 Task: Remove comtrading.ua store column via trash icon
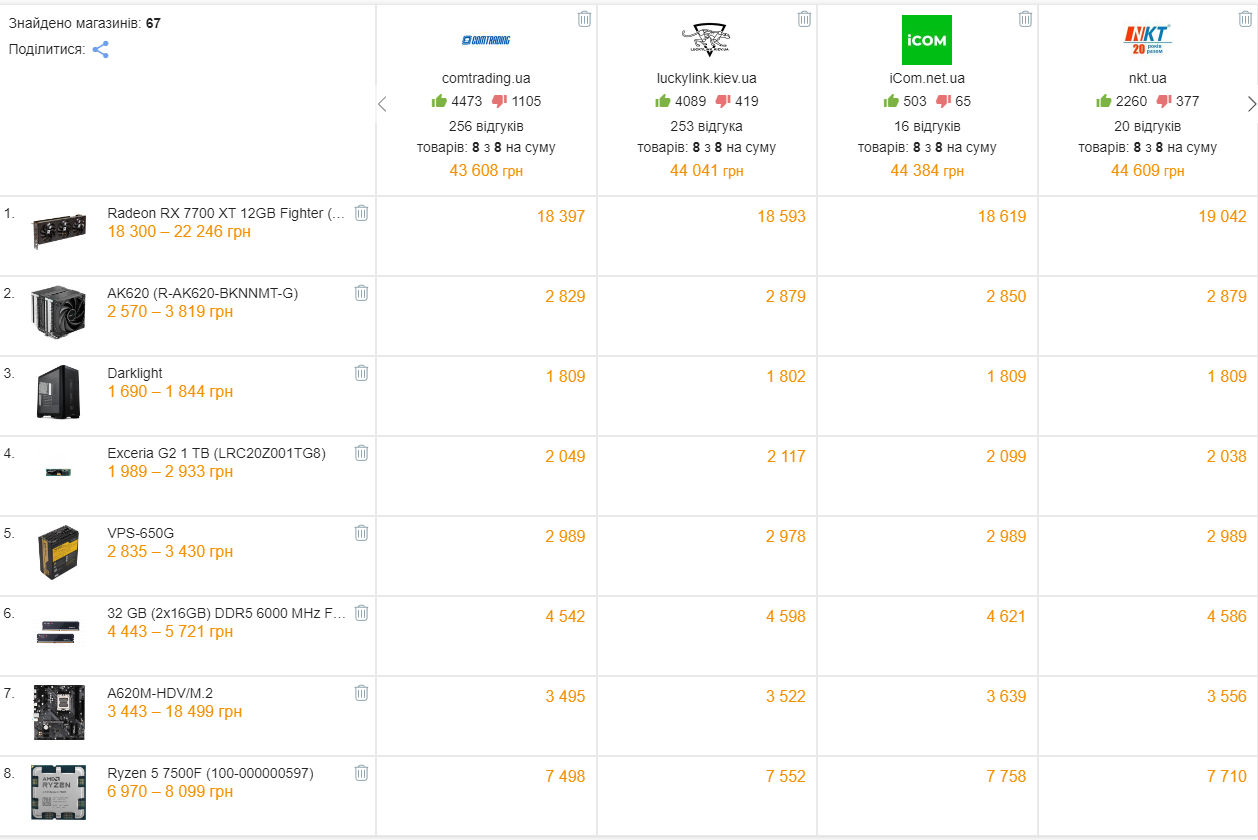(x=584, y=19)
